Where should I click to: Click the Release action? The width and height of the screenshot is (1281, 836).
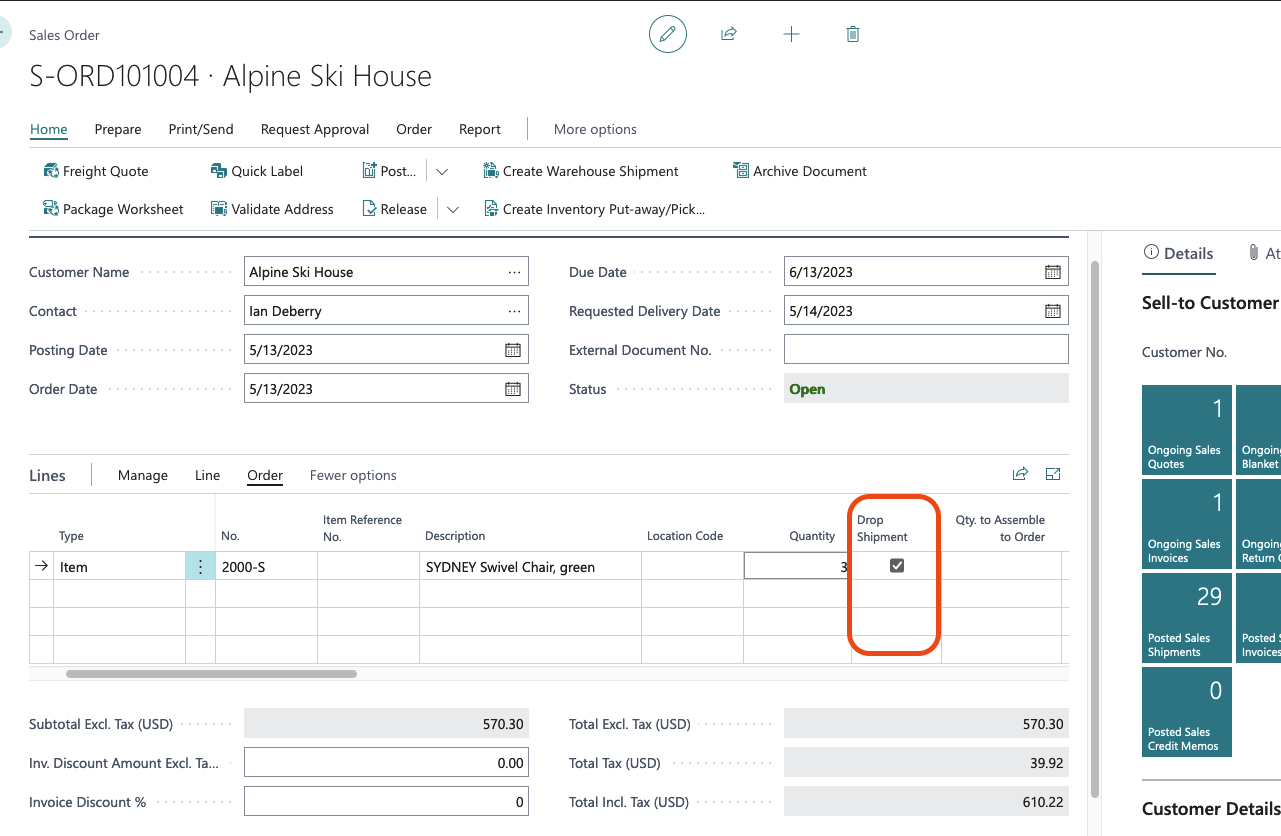point(394,209)
